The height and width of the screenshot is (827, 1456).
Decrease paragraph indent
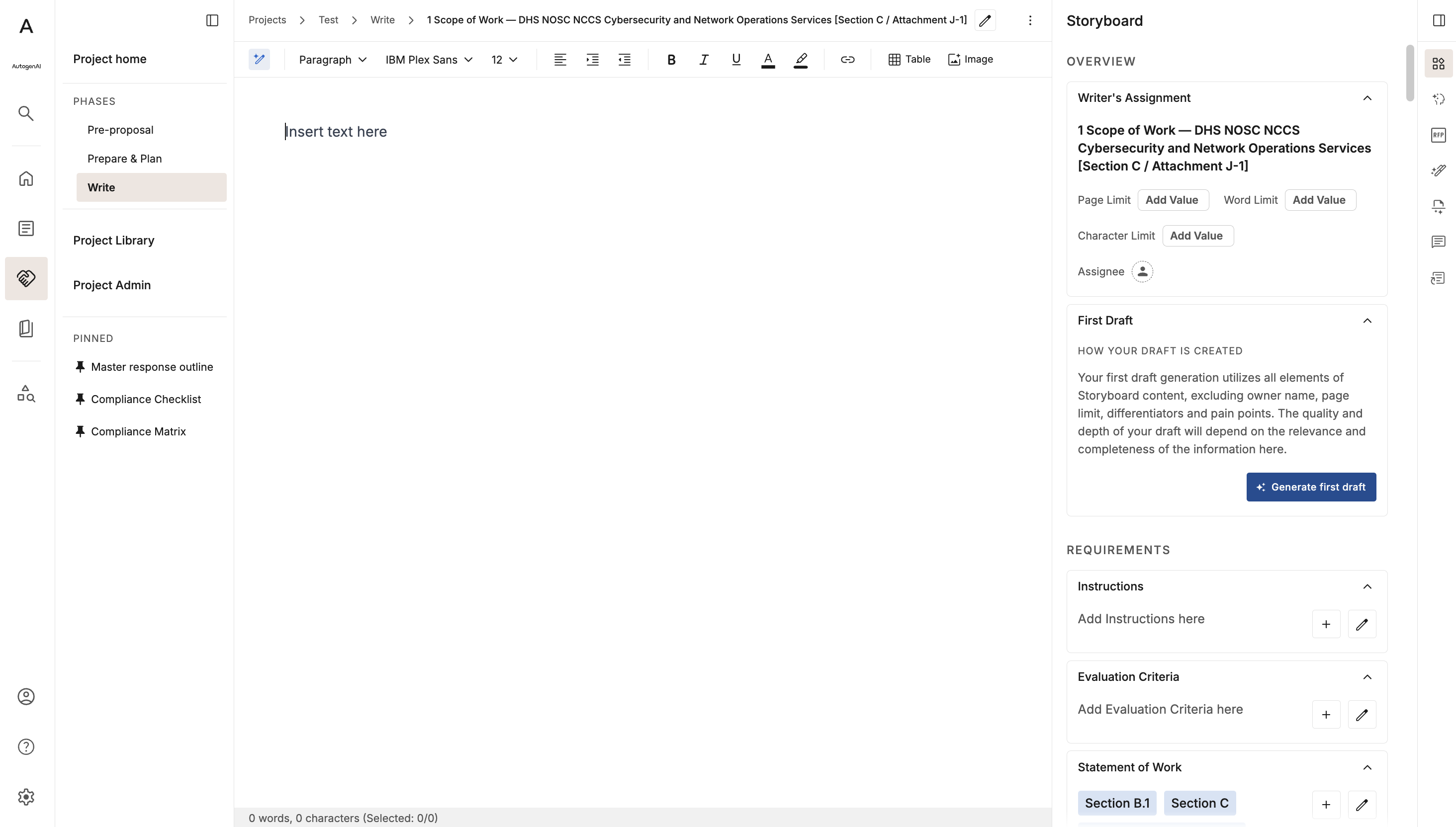point(625,59)
